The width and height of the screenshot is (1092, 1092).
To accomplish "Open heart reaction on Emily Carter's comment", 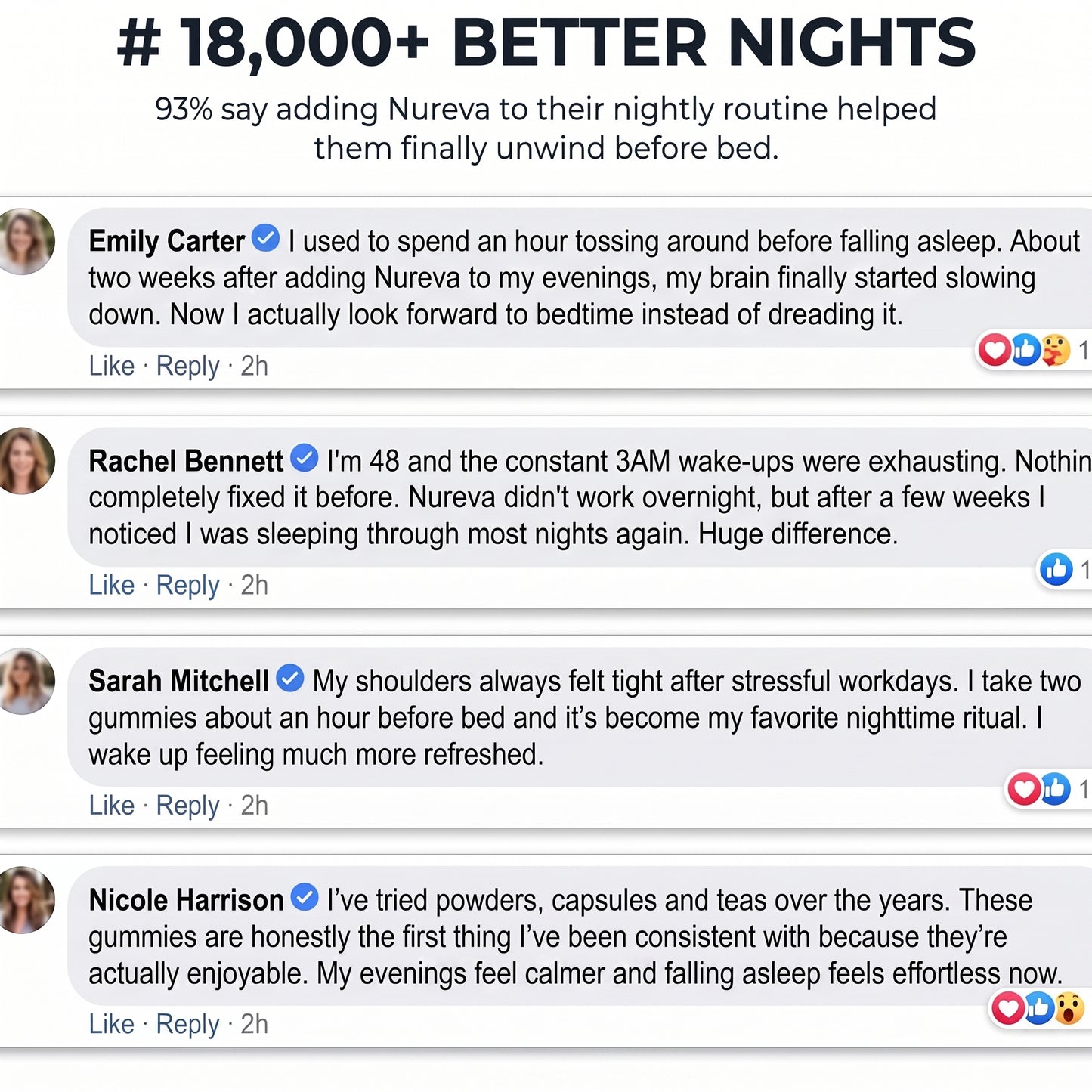I will click(x=995, y=350).
